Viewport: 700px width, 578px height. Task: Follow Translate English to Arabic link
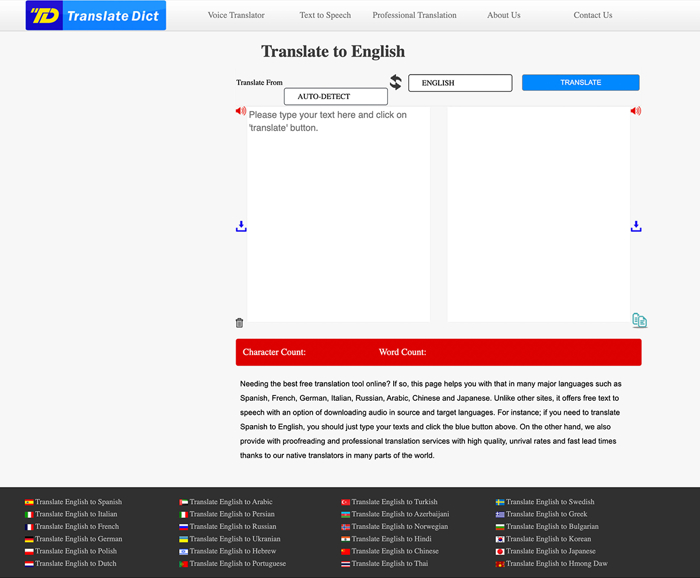click(230, 502)
